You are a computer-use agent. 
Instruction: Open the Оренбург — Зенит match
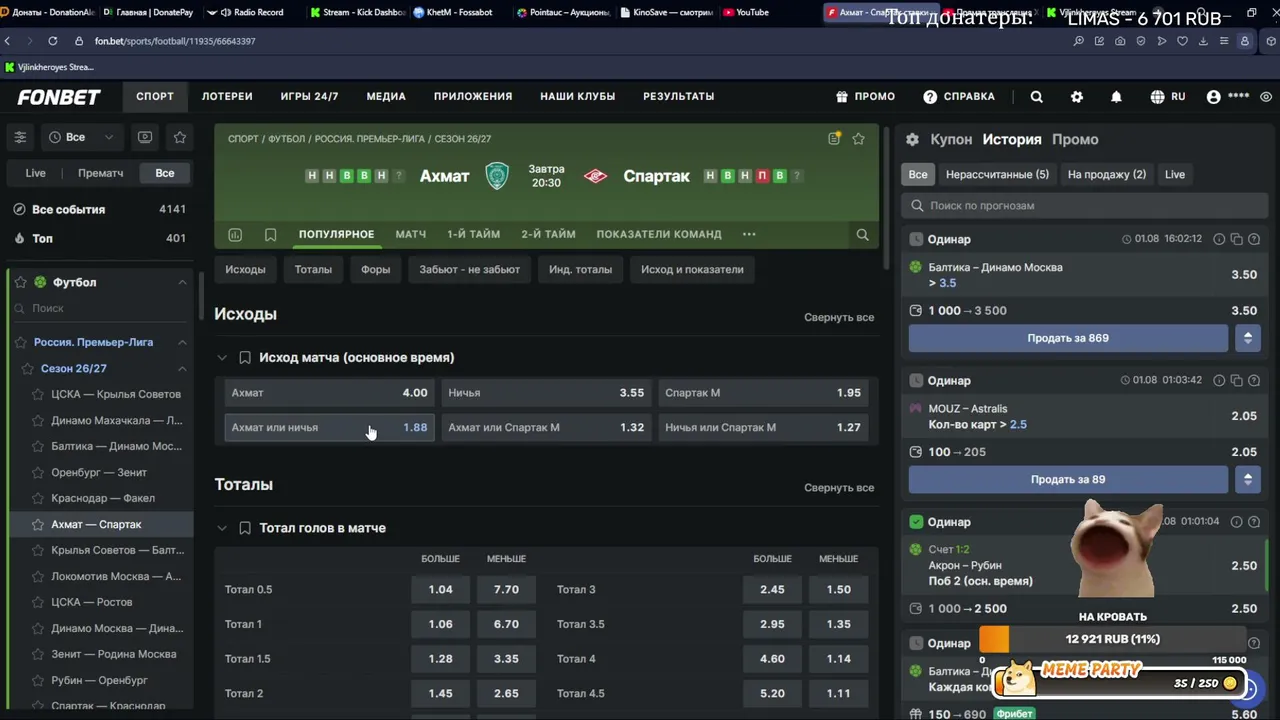tap(99, 472)
